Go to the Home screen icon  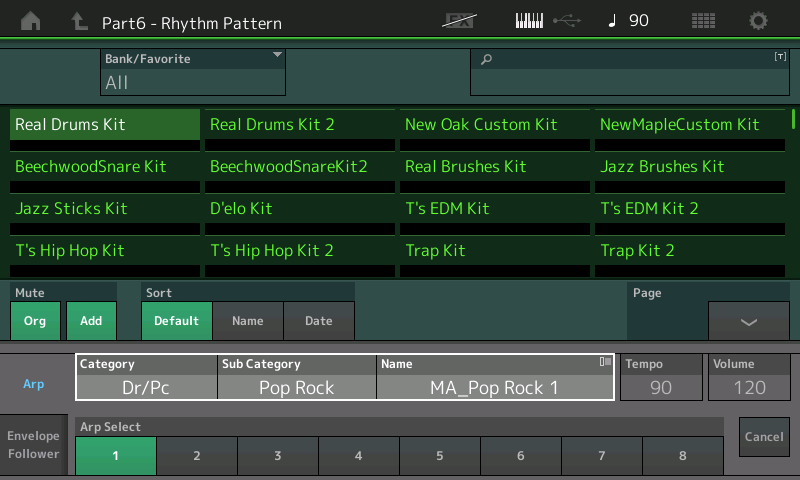point(31,21)
